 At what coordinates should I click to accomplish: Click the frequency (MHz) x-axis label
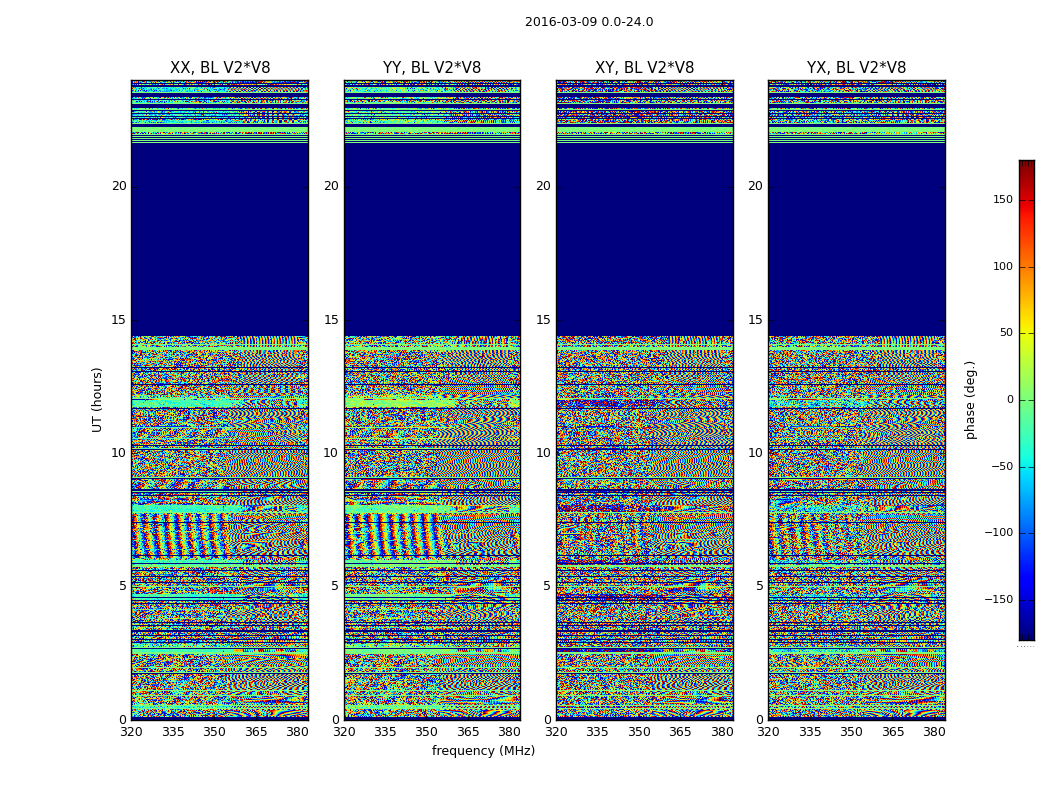point(483,751)
